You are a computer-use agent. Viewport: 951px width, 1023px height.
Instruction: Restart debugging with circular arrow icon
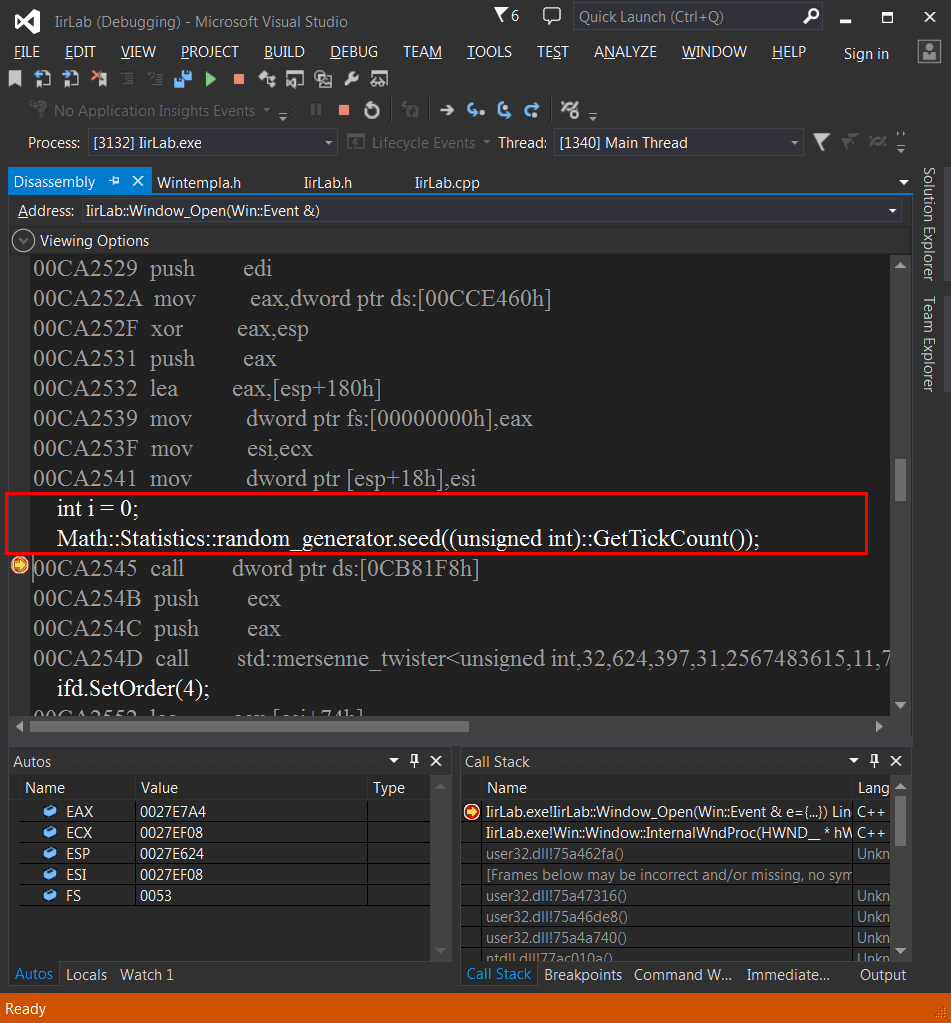click(x=372, y=110)
